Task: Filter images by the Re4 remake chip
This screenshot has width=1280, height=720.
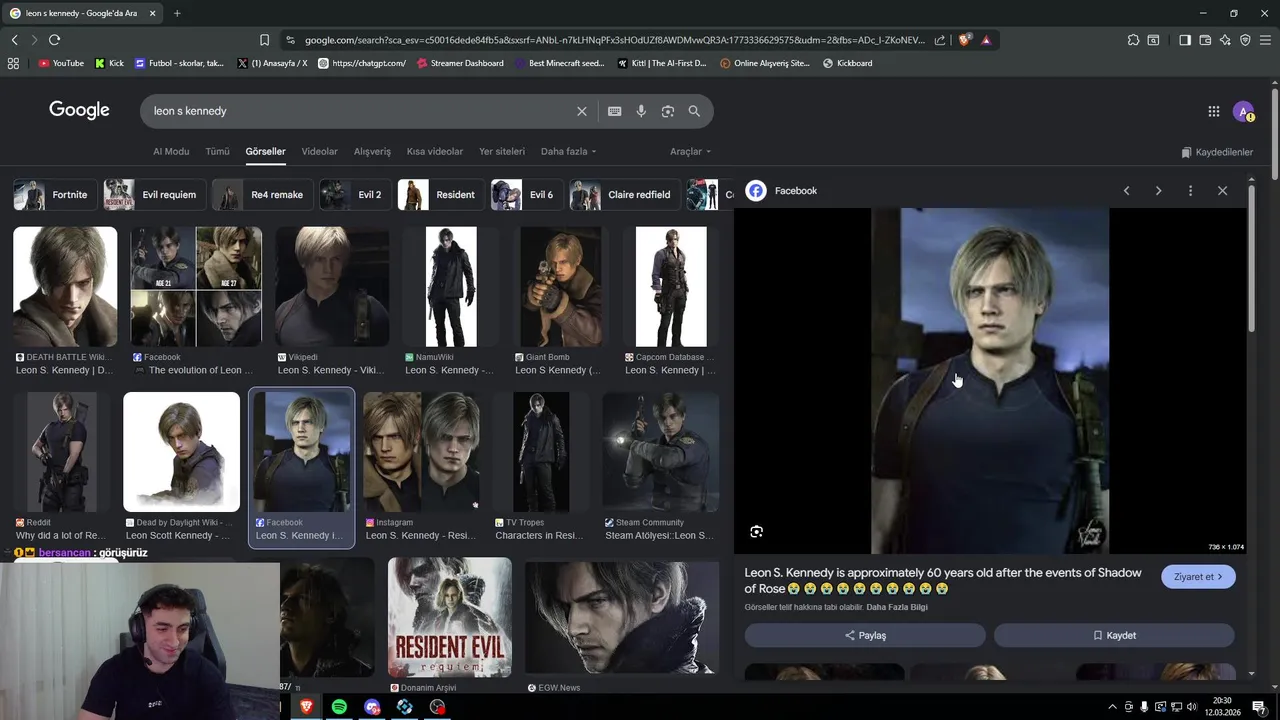Action: pos(263,195)
